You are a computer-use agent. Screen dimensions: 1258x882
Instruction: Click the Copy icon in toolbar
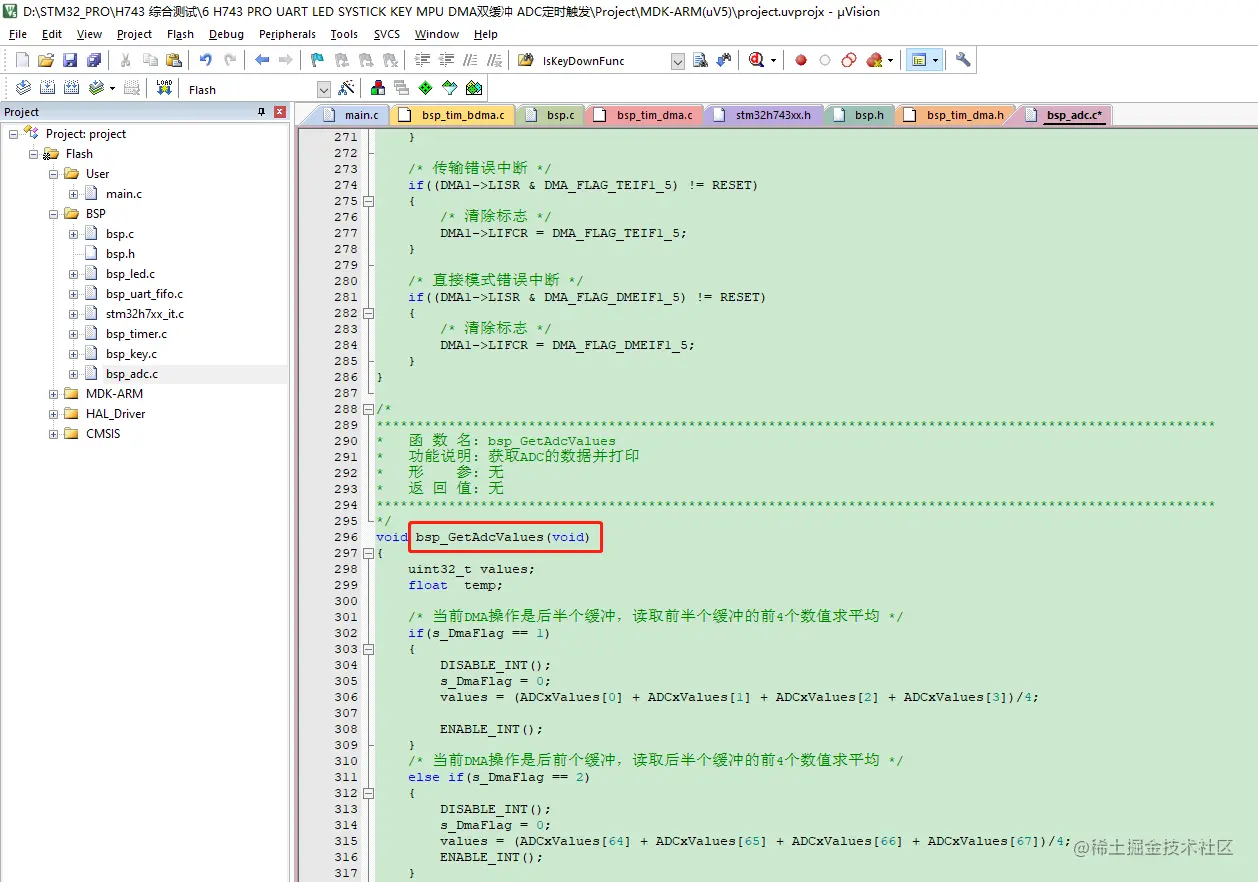tap(150, 60)
